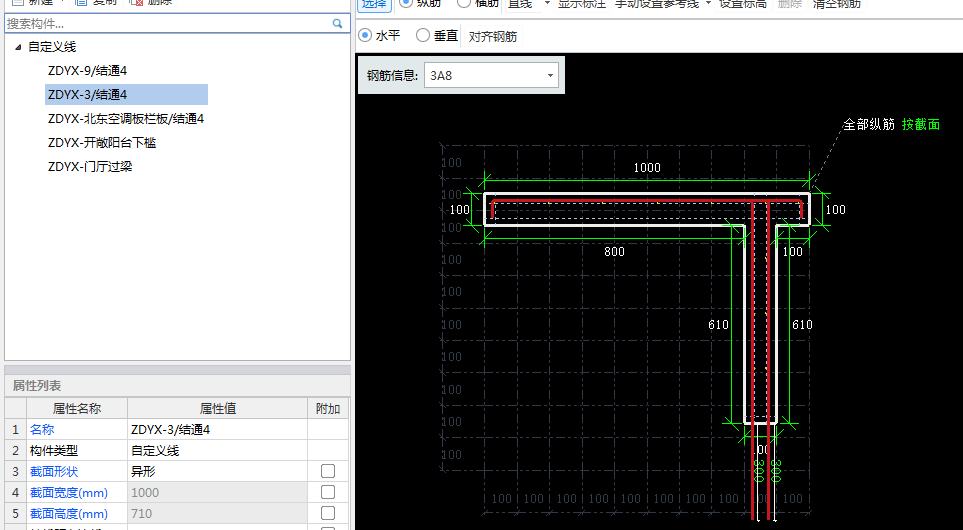This screenshot has height=530, width=963.
Task: Click the 自定义线 property value cell
Action: [x=217, y=450]
